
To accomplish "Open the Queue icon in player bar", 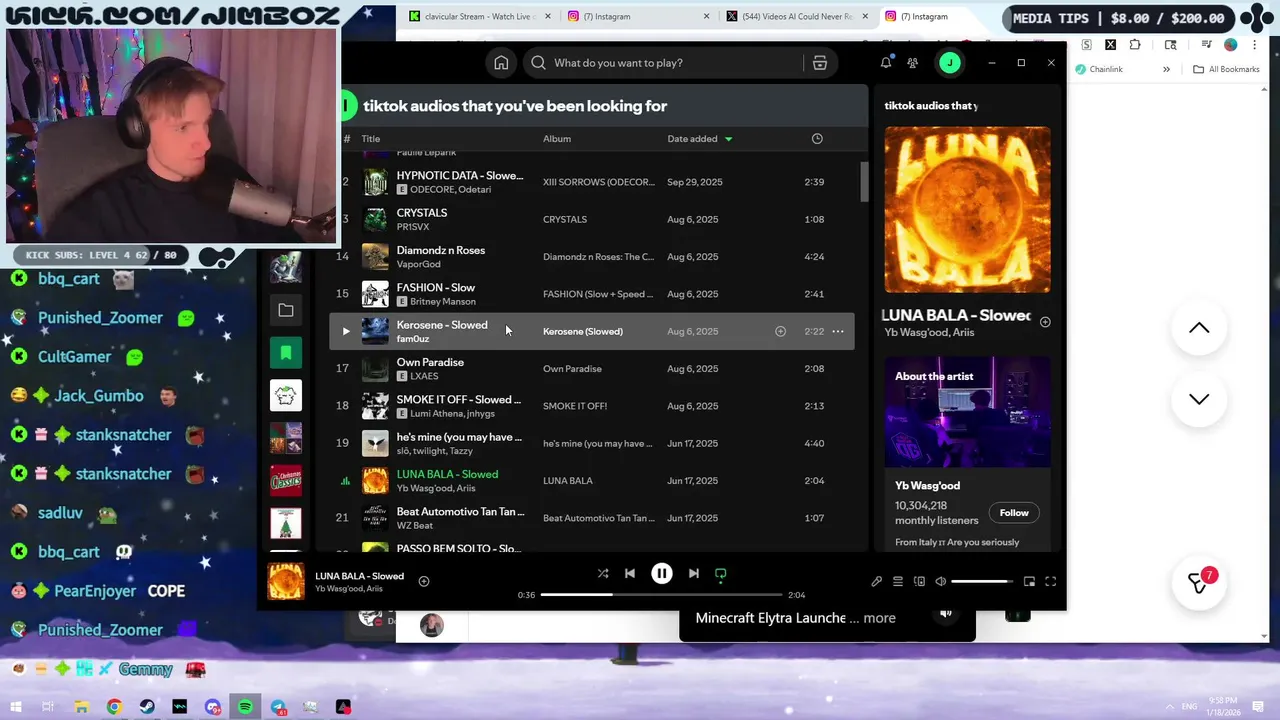I will tap(898, 582).
